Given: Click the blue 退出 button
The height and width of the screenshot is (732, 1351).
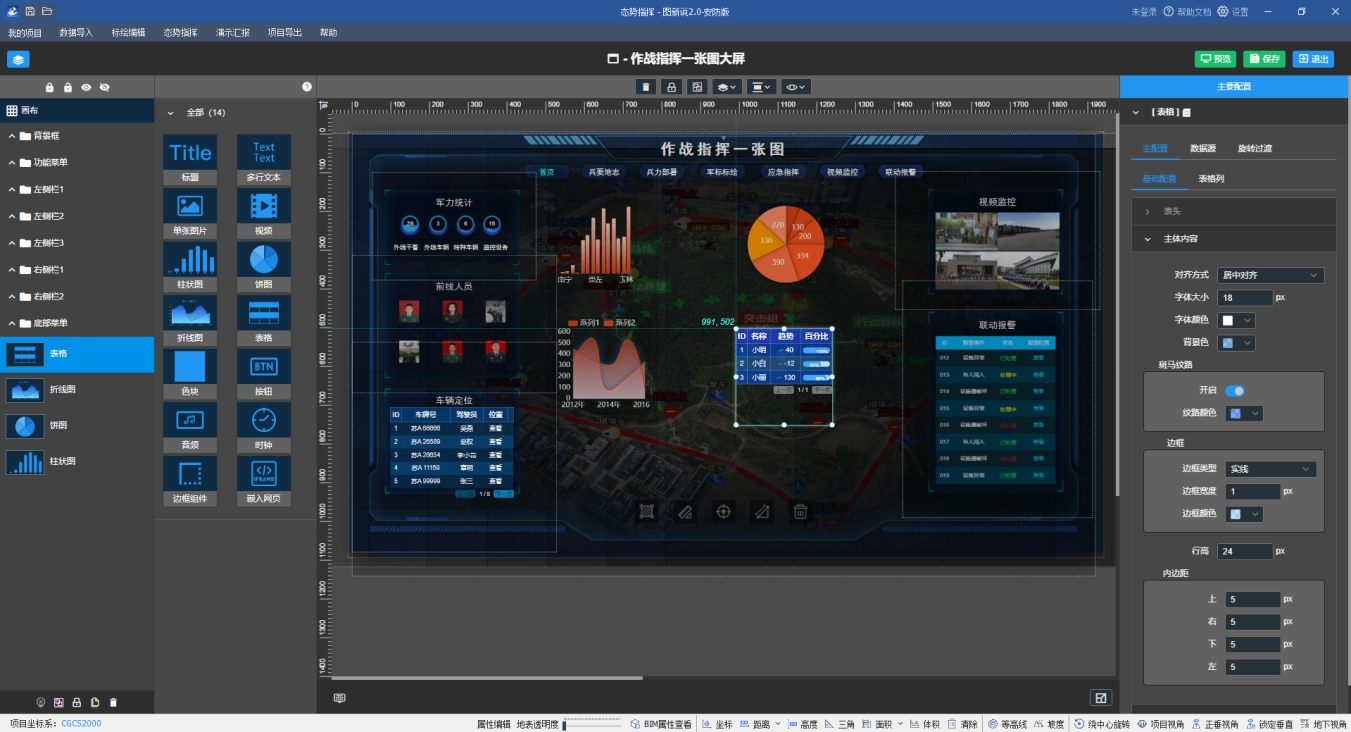Looking at the screenshot, I should 1313,59.
